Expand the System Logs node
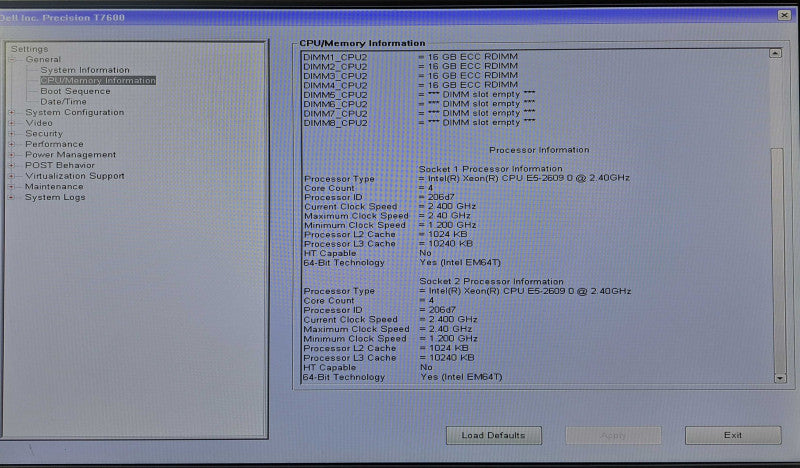This screenshot has width=800, height=468. coord(12,198)
